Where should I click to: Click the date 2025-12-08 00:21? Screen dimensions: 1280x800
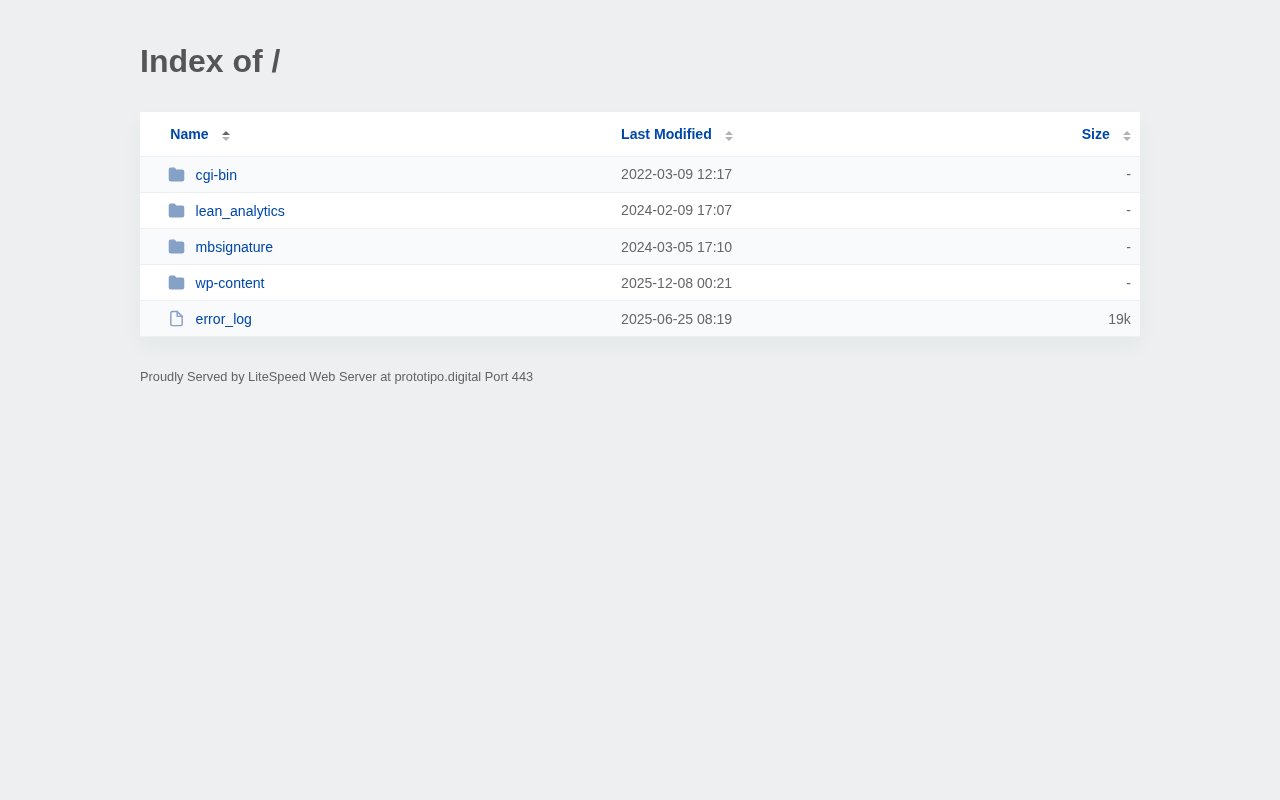click(676, 283)
